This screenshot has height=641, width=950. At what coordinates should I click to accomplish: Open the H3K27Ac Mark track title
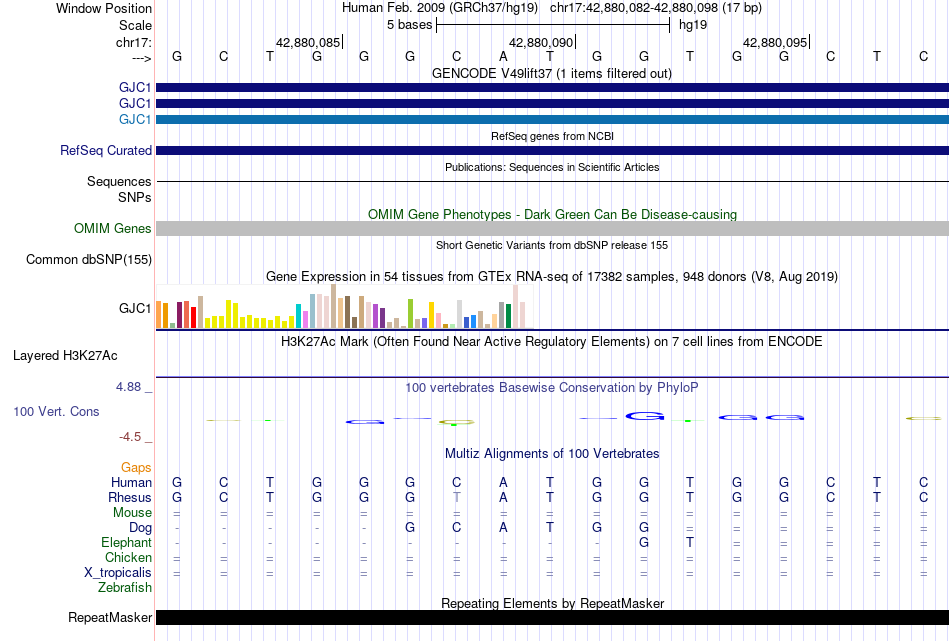tap(551, 342)
